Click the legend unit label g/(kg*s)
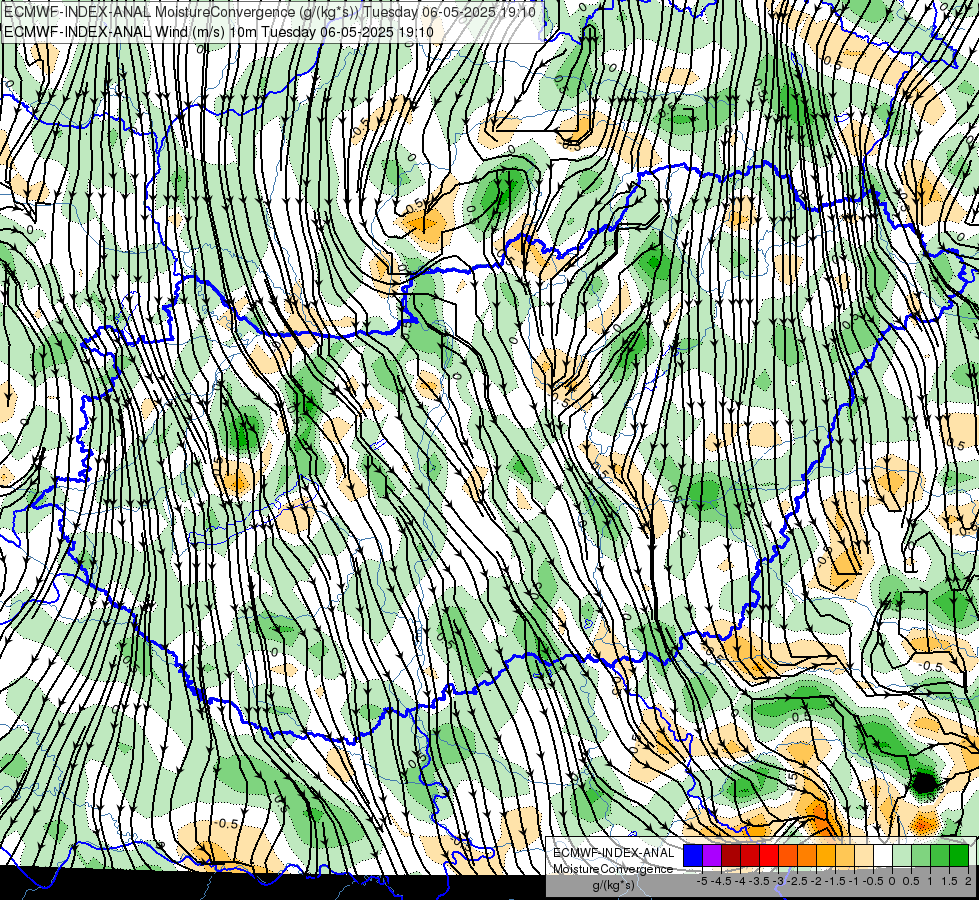The height and width of the screenshot is (900, 979). click(614, 886)
